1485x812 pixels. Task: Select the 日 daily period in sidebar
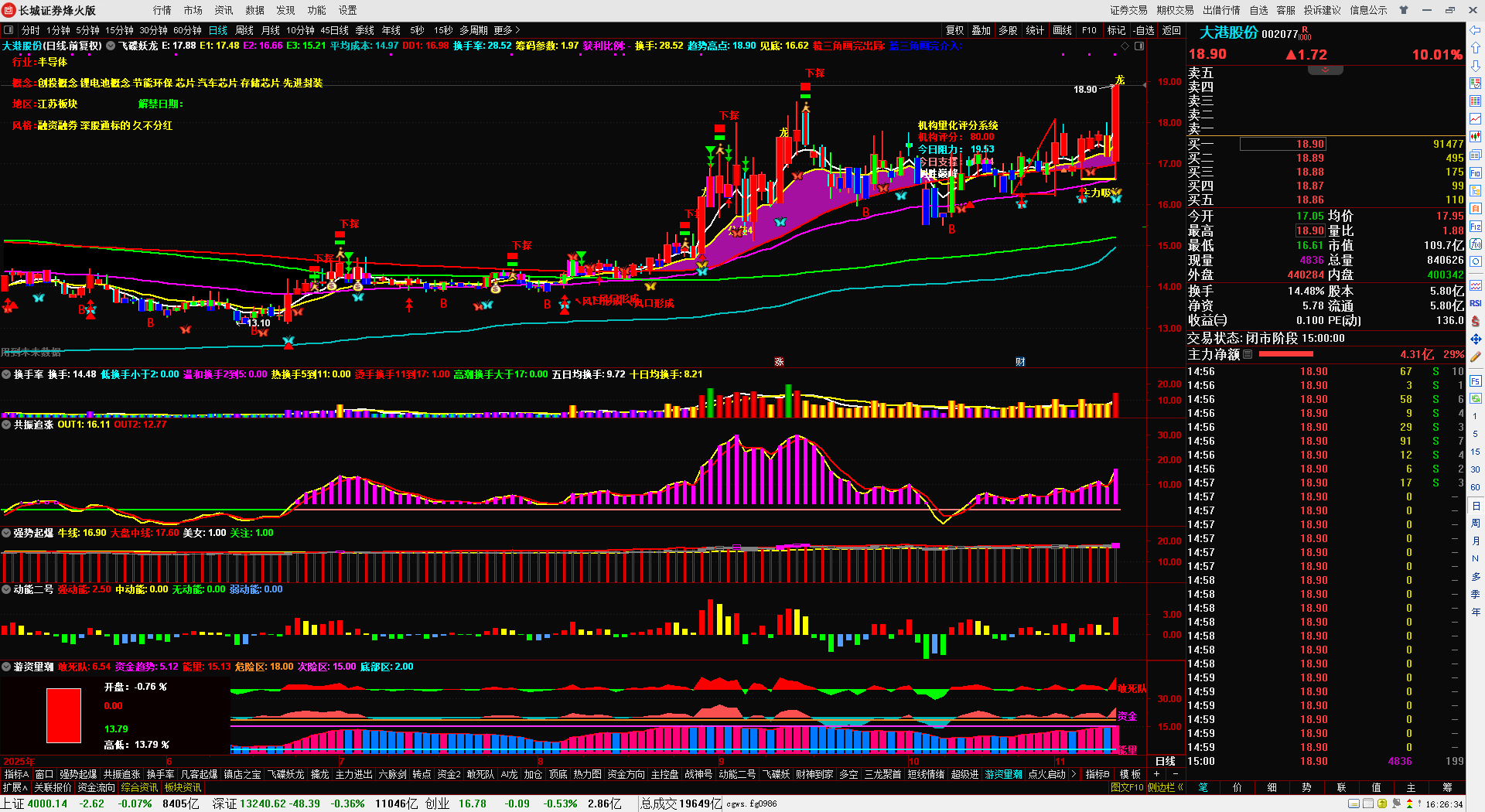click(1476, 506)
